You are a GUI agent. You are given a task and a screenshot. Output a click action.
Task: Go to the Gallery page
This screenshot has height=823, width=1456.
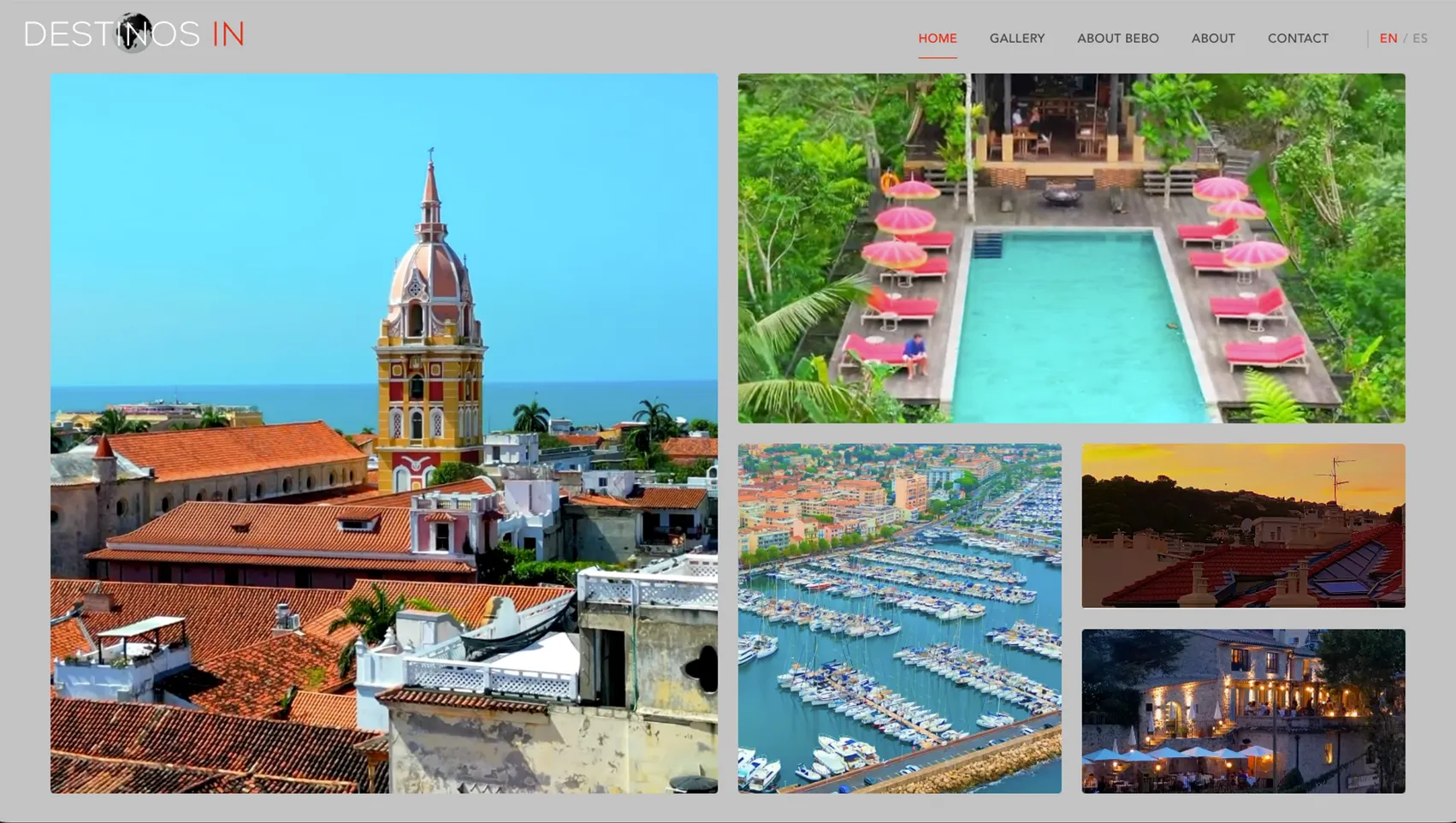(1017, 38)
